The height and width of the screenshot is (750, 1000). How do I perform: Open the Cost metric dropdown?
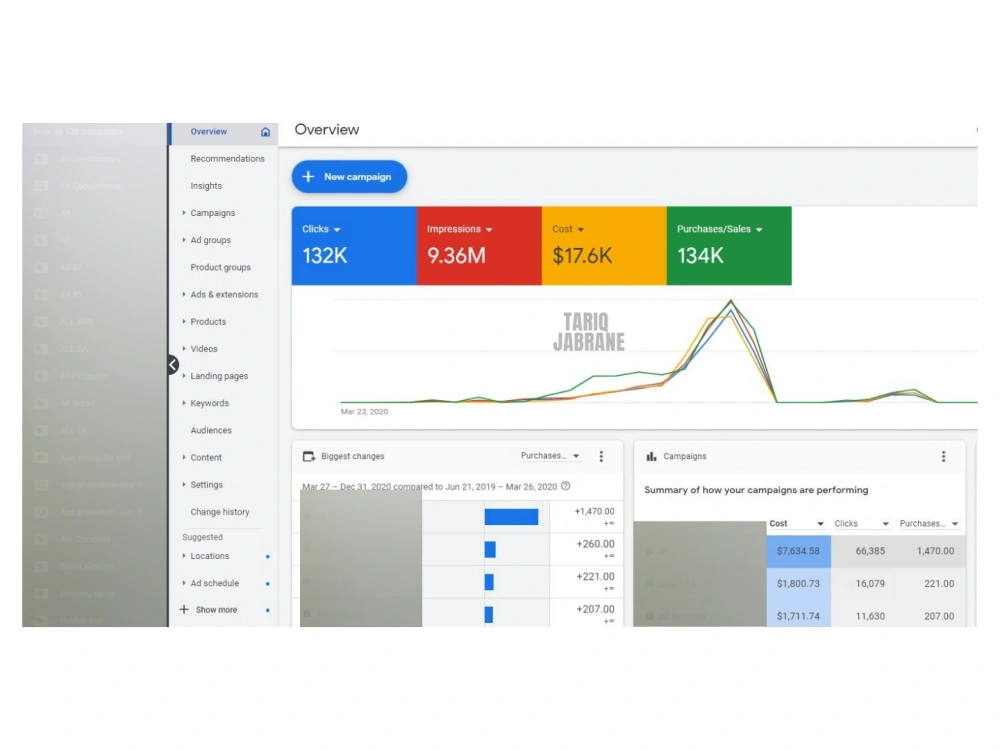click(580, 230)
